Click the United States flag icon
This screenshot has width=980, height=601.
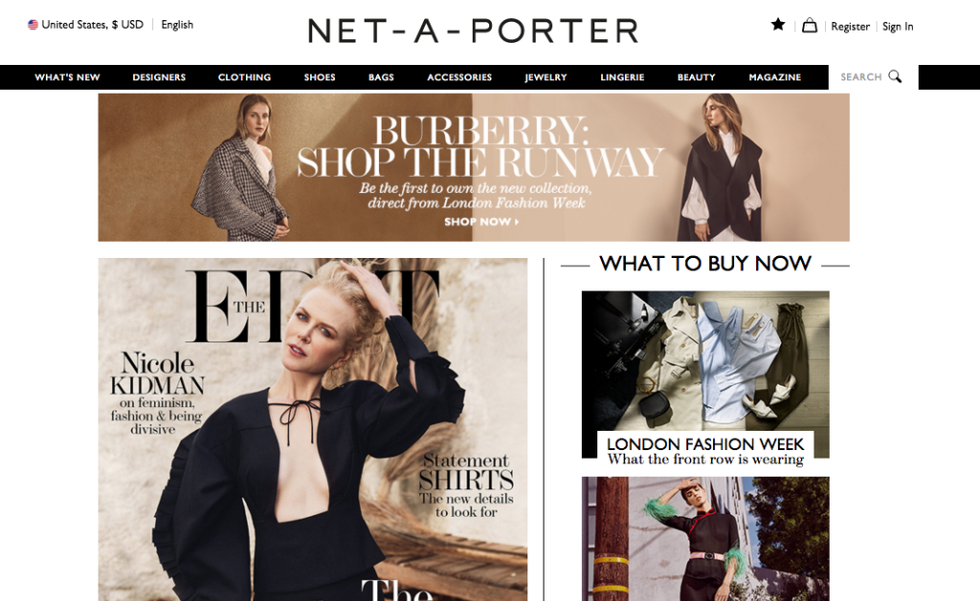tap(32, 25)
